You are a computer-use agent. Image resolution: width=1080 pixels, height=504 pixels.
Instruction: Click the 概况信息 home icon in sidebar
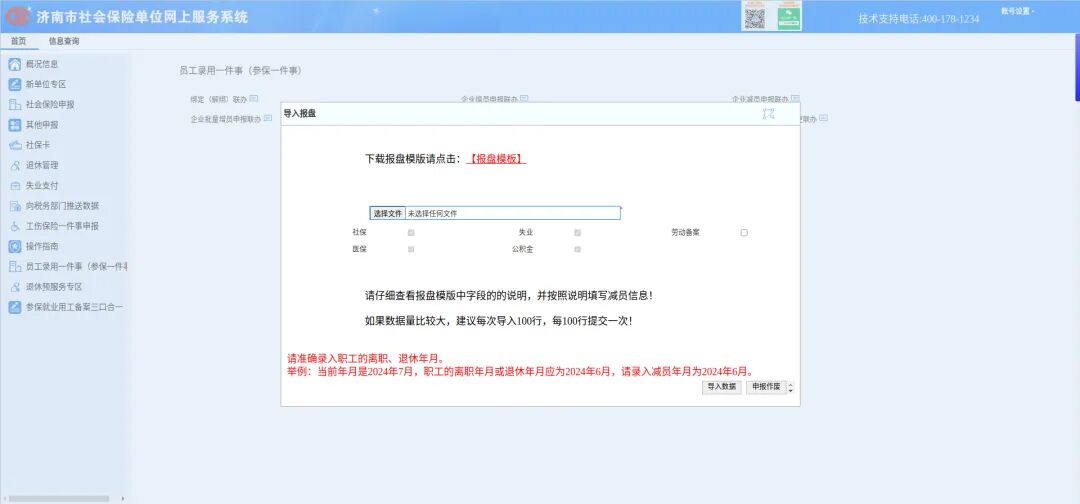[x=15, y=64]
